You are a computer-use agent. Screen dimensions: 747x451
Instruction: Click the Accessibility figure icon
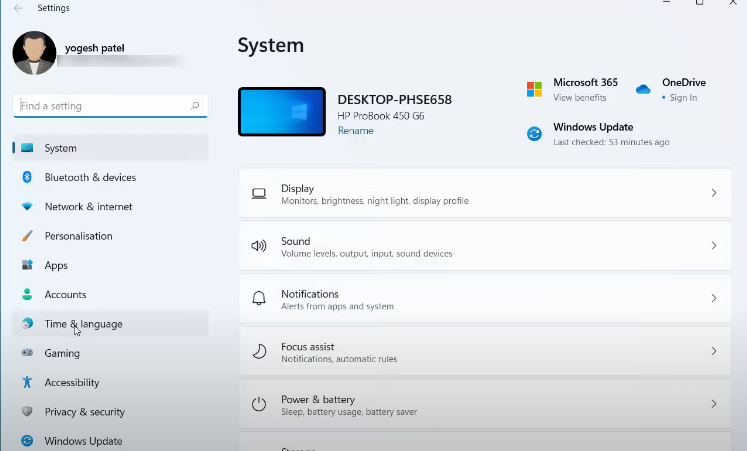point(27,382)
